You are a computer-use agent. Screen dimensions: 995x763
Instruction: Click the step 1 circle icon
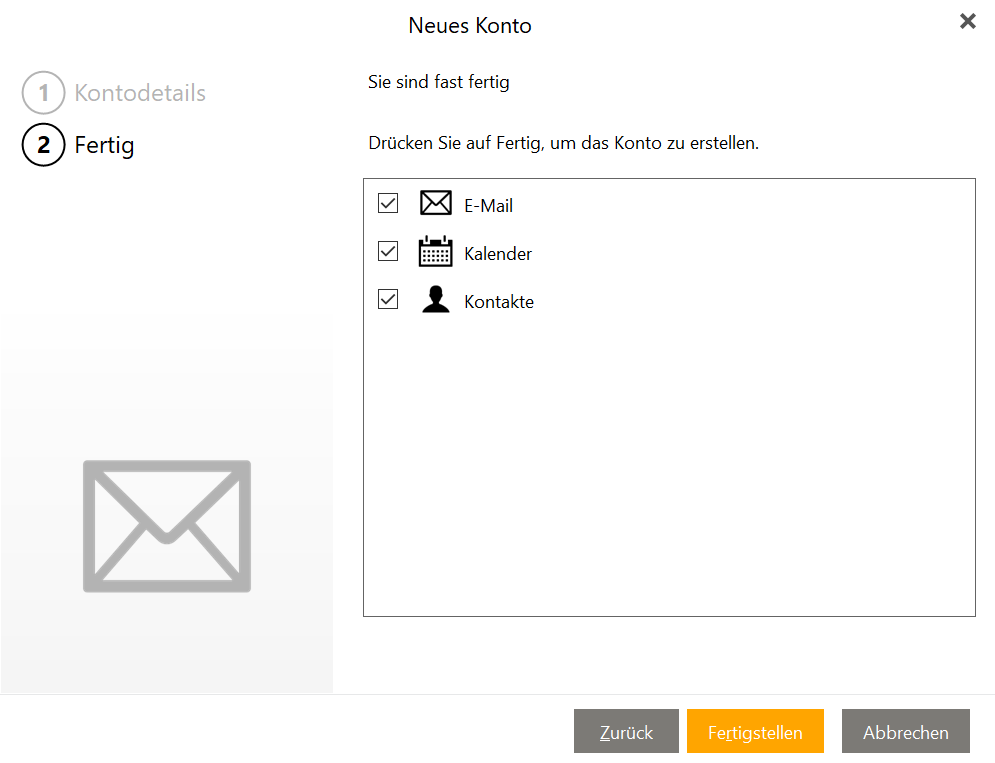42,92
